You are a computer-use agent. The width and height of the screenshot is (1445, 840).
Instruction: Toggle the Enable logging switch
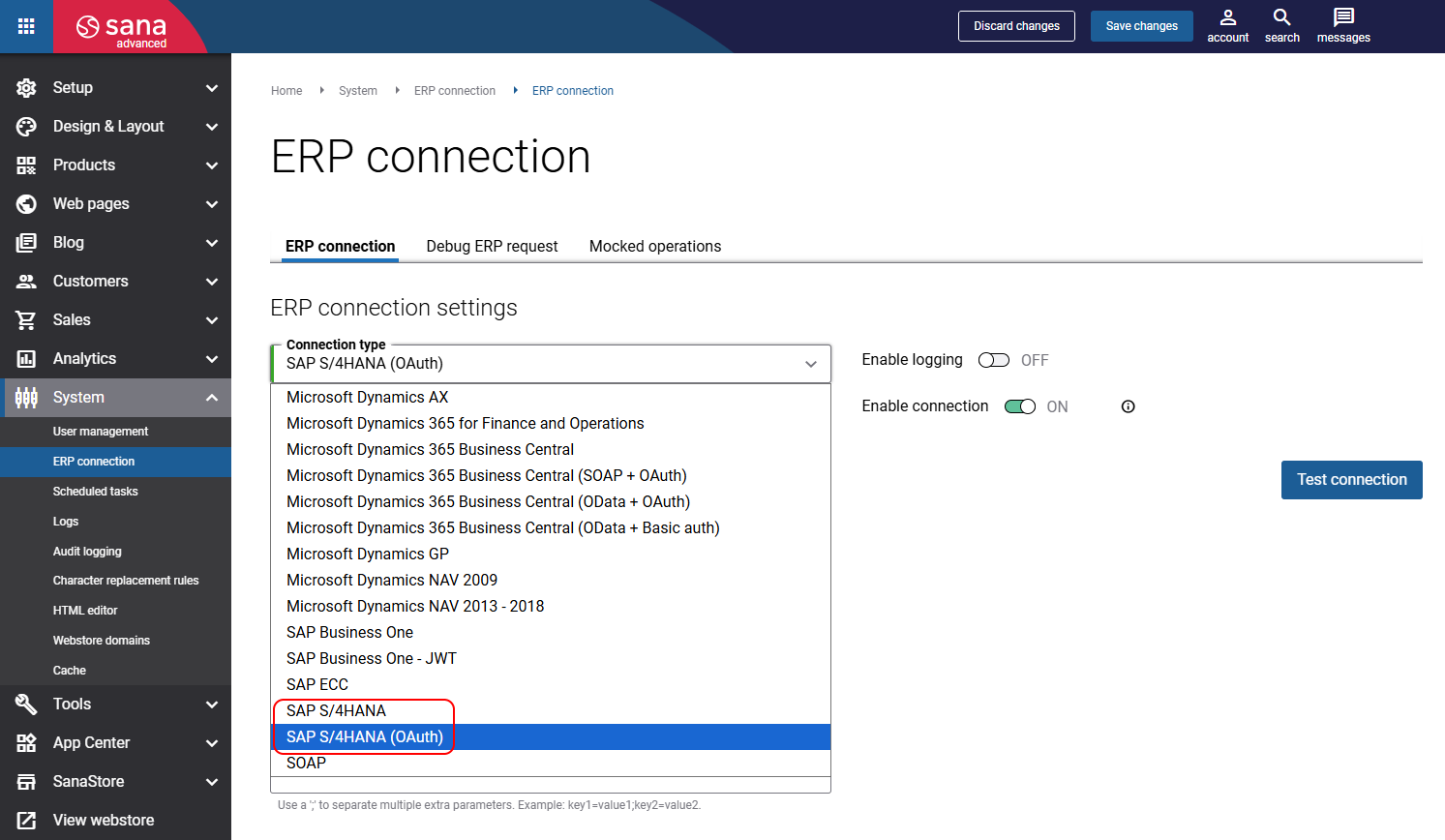tap(993, 360)
